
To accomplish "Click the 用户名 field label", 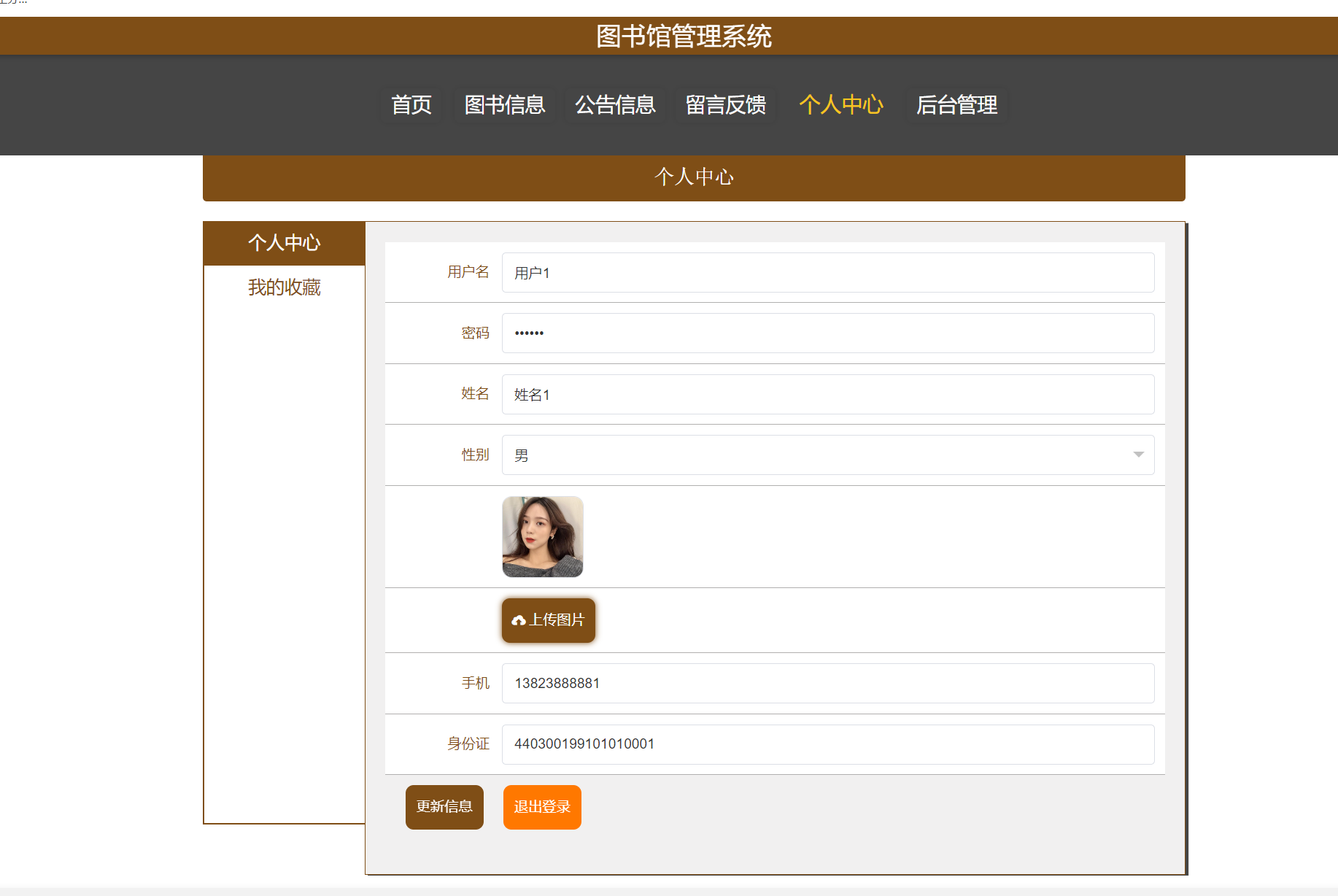I will click(468, 272).
